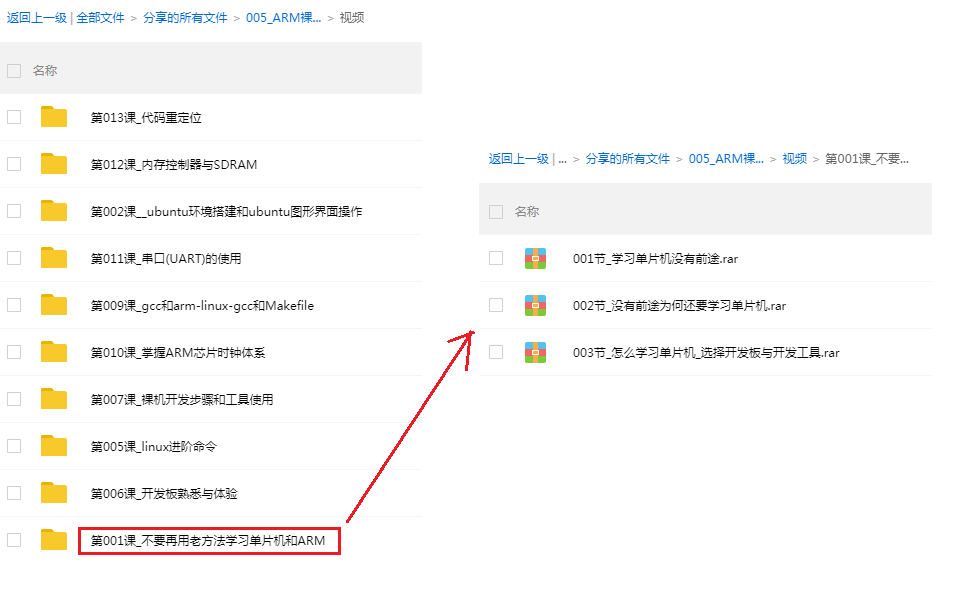The height and width of the screenshot is (596, 963).
Task: Open folder name 第007课_裸机开发步骤和工具使用
Action: point(182,399)
